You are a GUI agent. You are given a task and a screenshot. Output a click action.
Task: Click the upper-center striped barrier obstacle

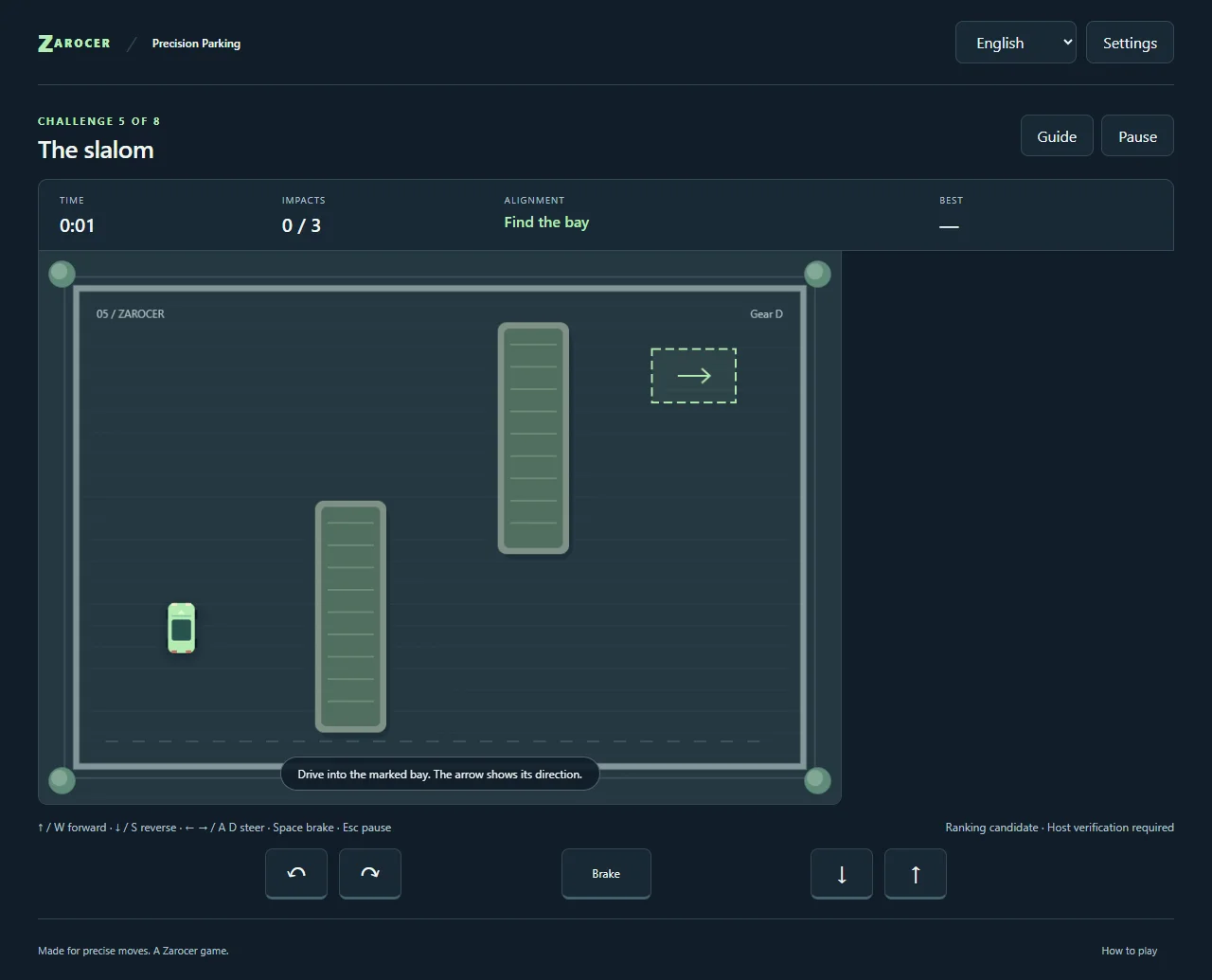tap(533, 438)
